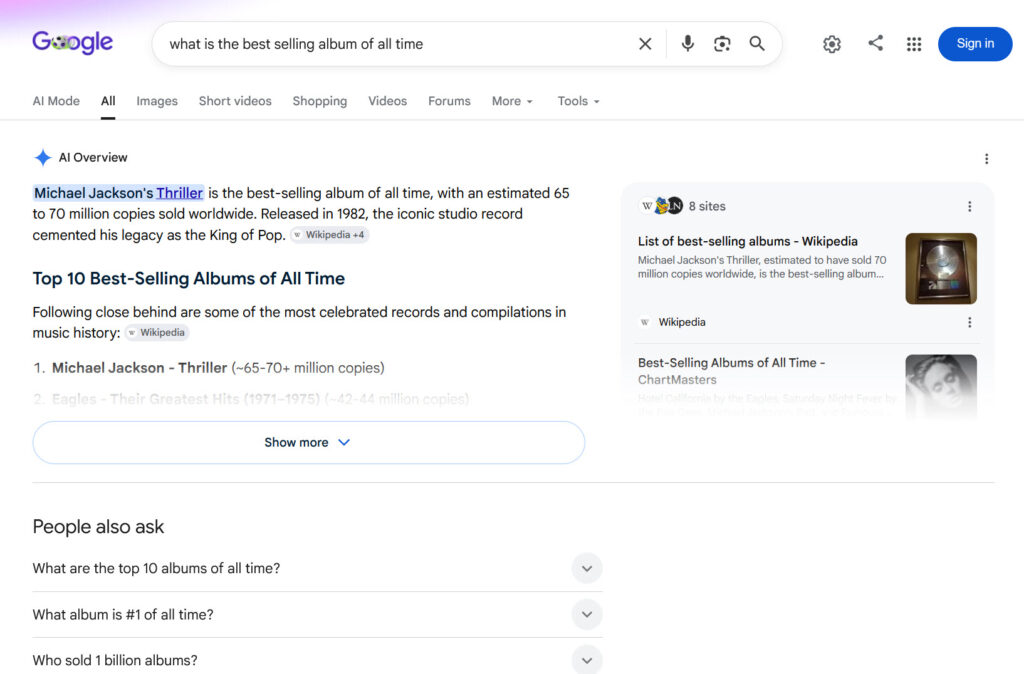This screenshot has height=674, width=1024.
Task: Click the Wikipedia chip after music history
Action: coord(157,332)
